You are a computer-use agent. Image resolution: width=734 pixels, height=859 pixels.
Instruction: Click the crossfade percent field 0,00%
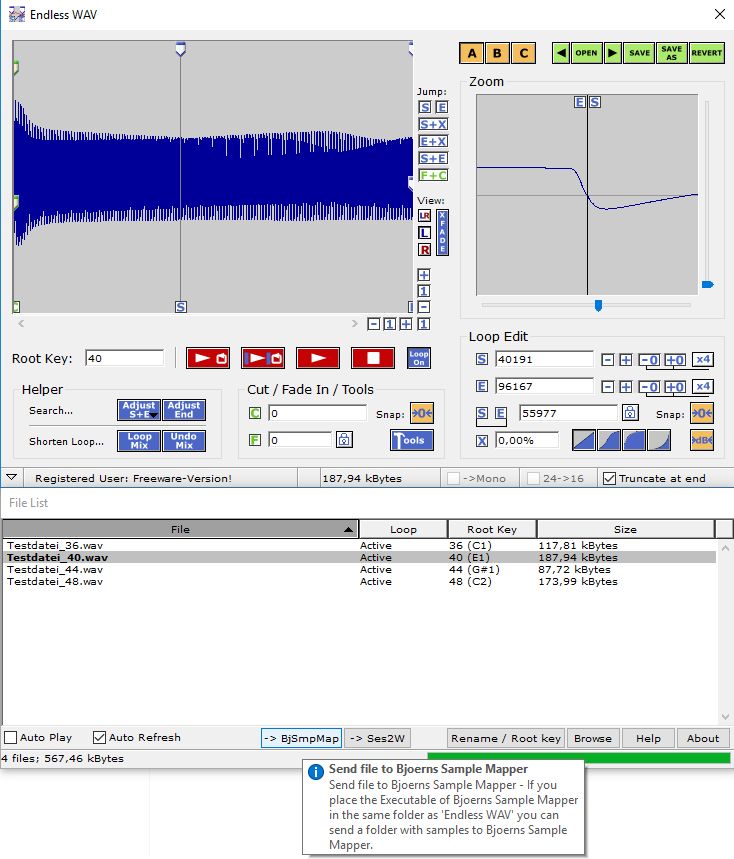[527, 440]
